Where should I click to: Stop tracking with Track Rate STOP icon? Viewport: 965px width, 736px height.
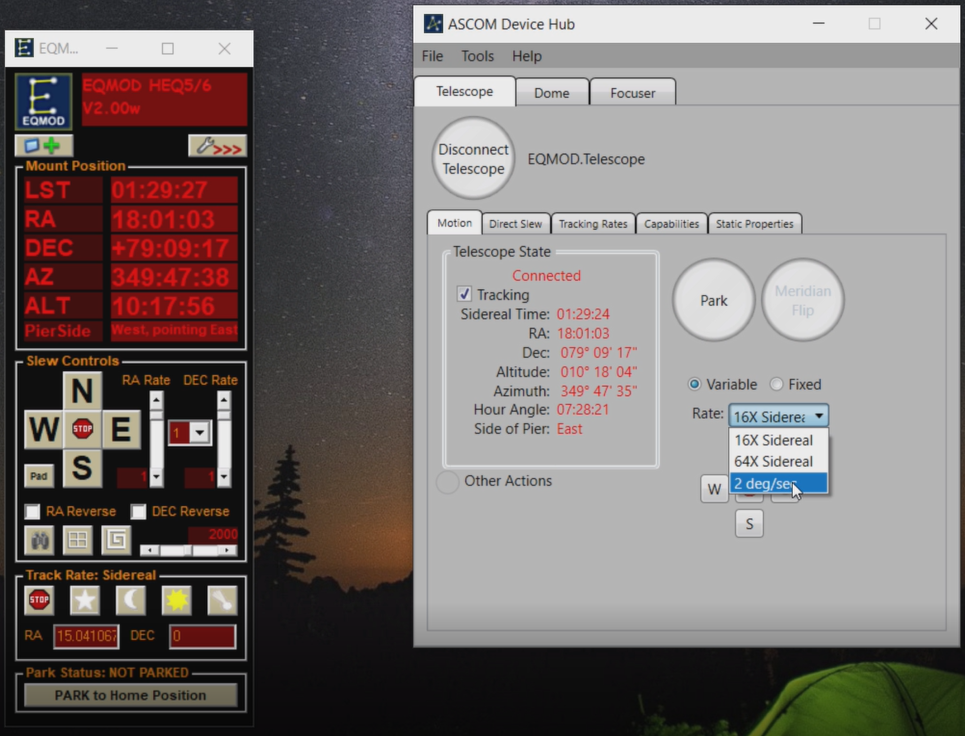coord(39,600)
